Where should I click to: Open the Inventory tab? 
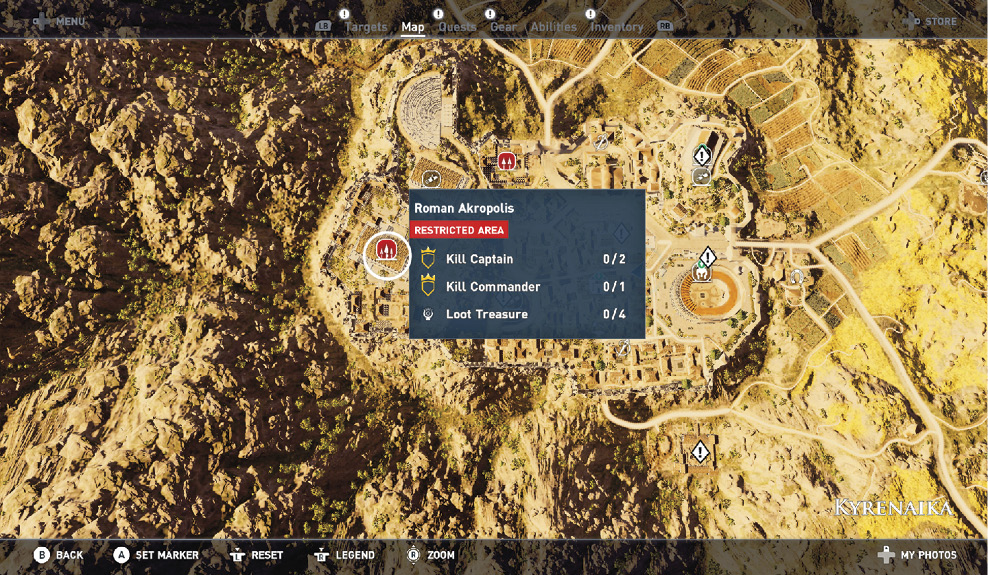pyautogui.click(x=616, y=26)
